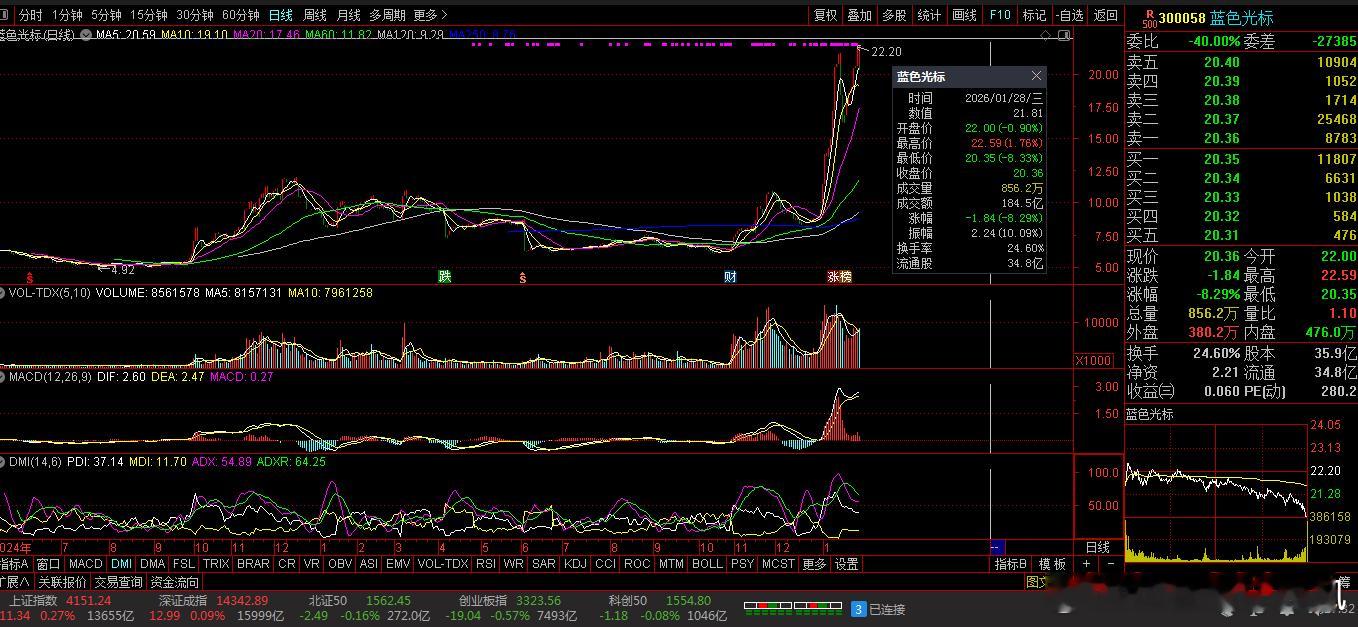Click 创业板指 in status bar
The image size is (1358, 627).
tap(483, 601)
